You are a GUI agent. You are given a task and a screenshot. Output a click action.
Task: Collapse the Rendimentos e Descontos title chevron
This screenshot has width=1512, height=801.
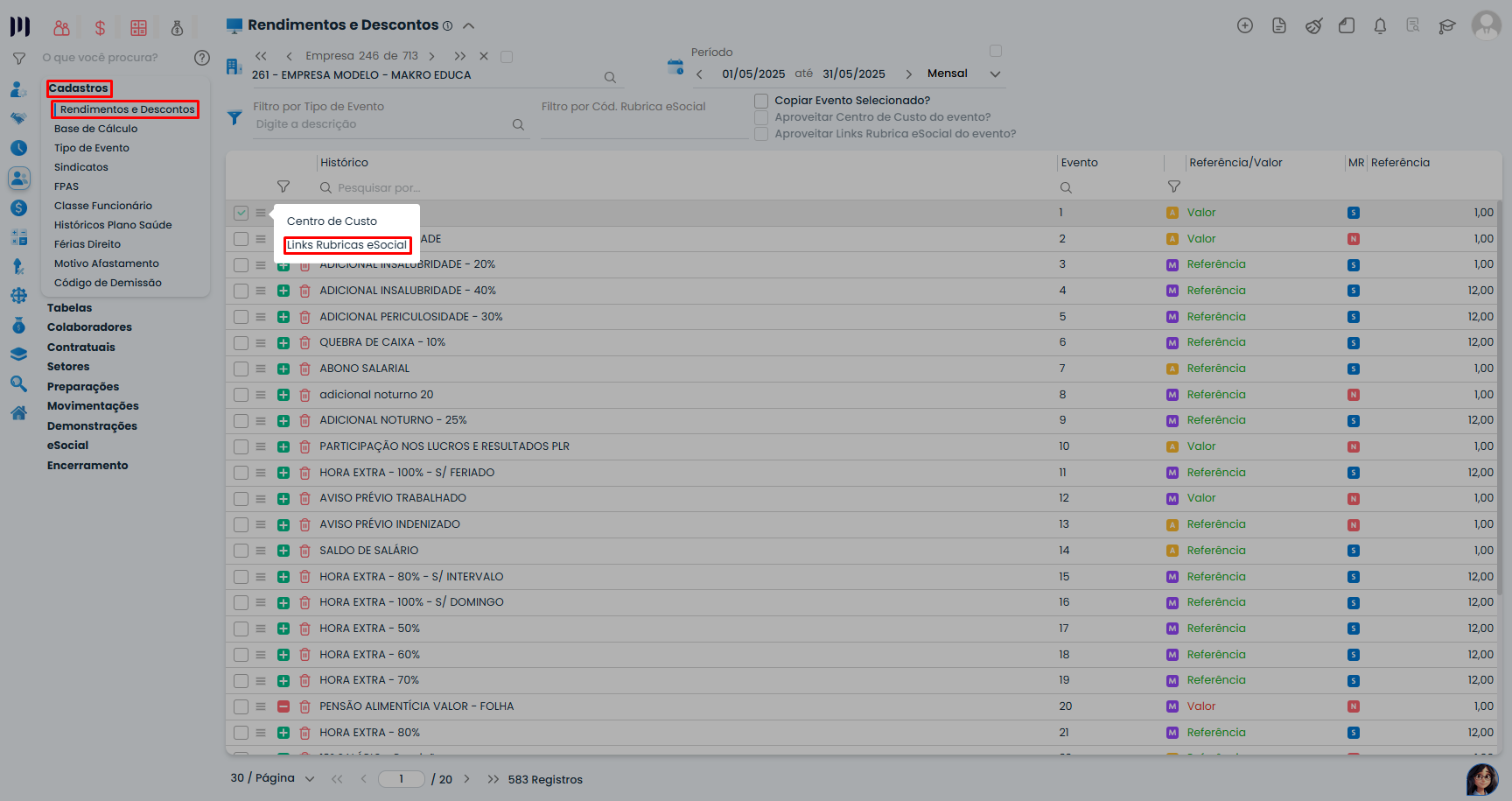pos(468,25)
